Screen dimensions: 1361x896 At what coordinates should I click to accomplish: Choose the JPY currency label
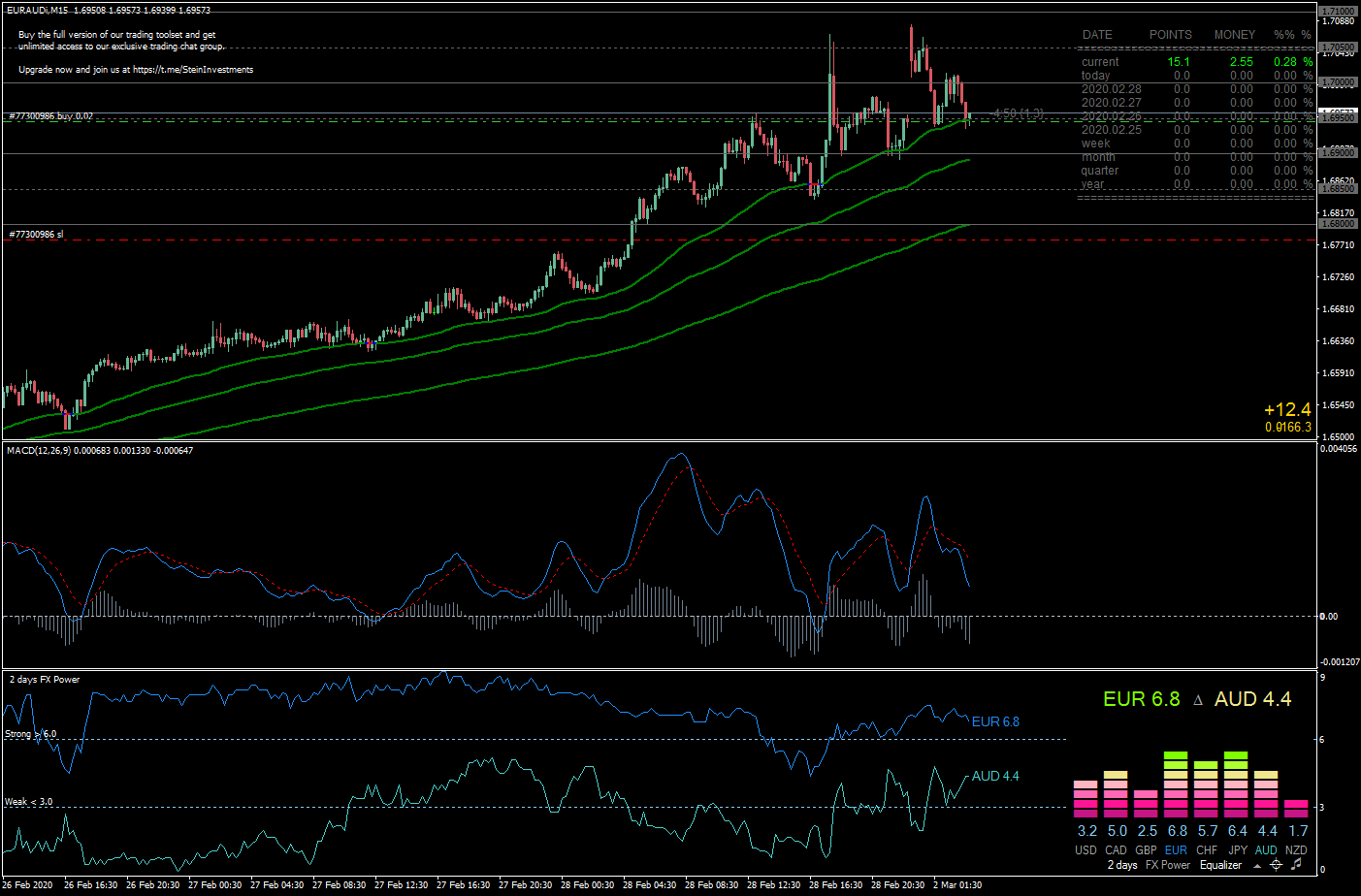click(1237, 850)
